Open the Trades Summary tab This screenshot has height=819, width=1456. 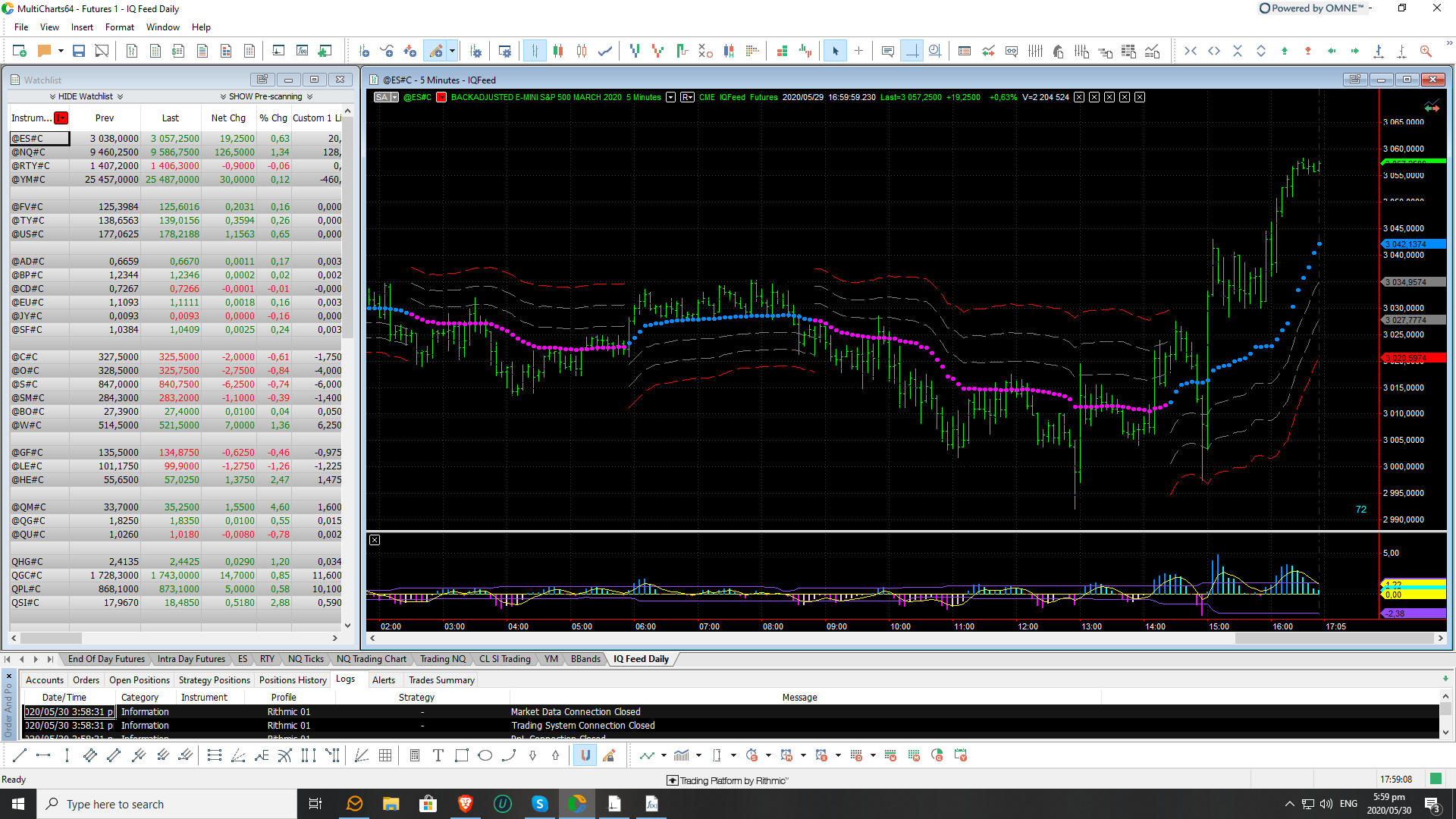(441, 680)
